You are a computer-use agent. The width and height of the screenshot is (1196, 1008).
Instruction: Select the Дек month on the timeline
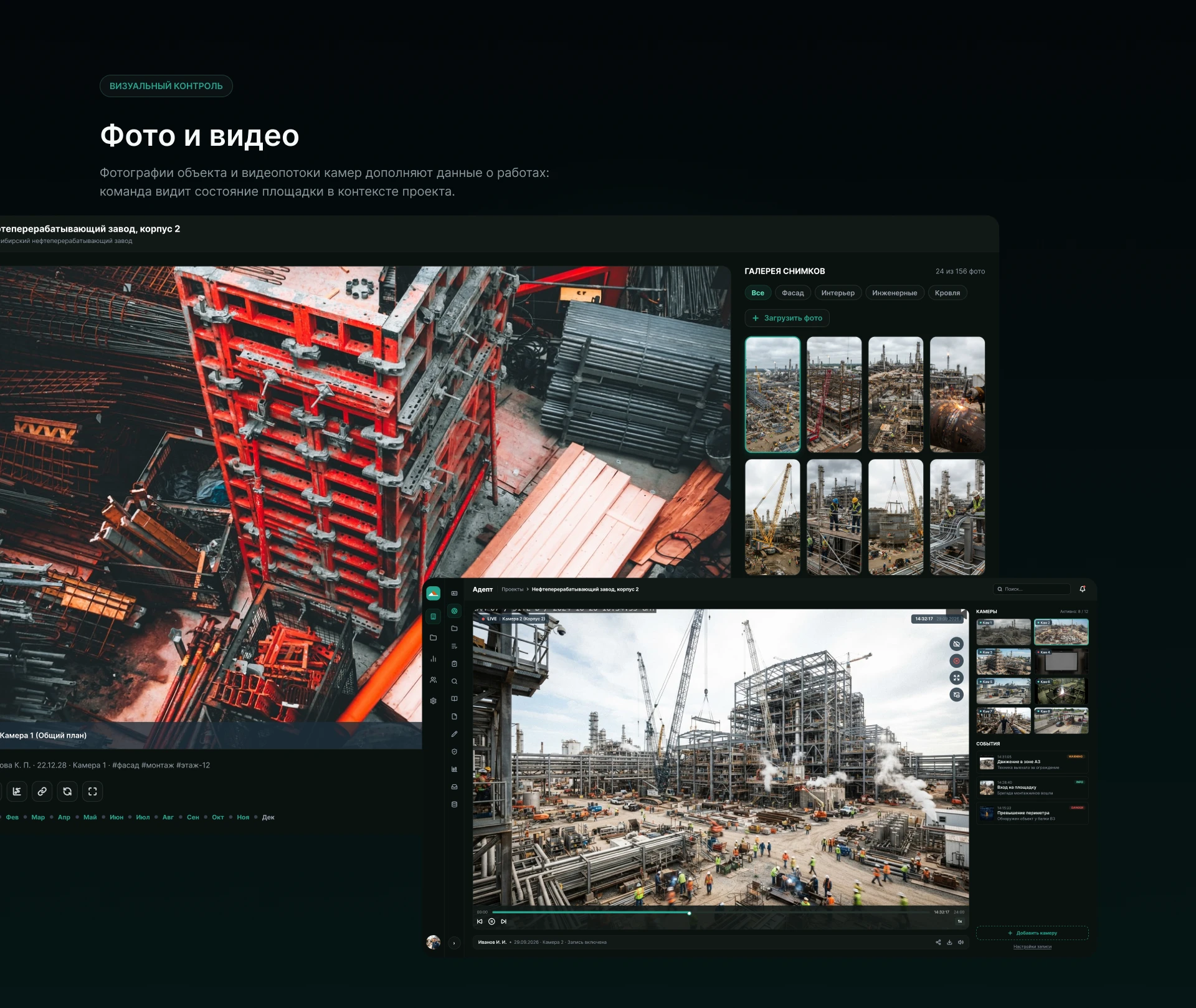pyautogui.click(x=268, y=817)
